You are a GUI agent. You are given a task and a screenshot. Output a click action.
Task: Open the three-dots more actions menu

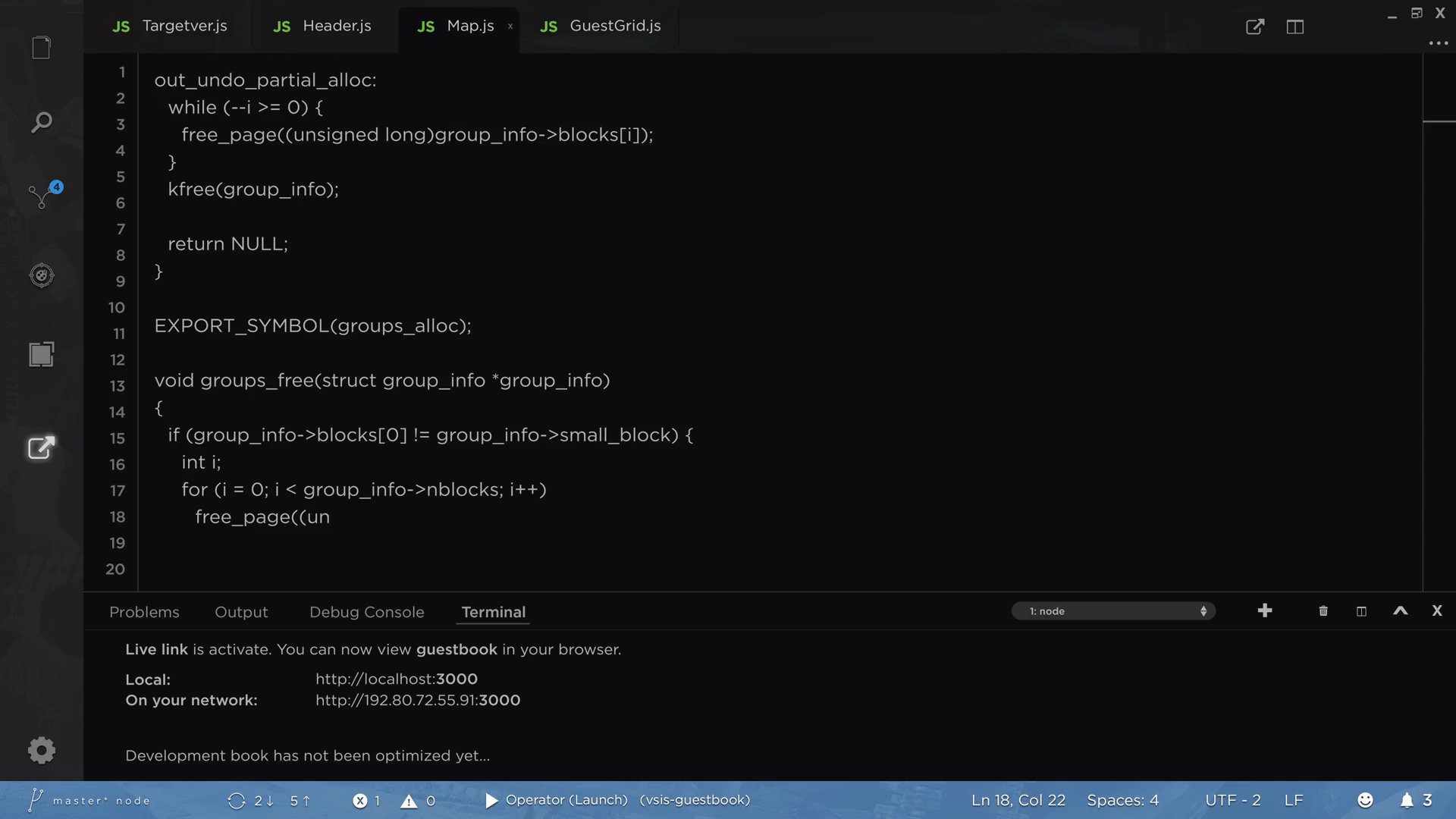coord(1439,43)
